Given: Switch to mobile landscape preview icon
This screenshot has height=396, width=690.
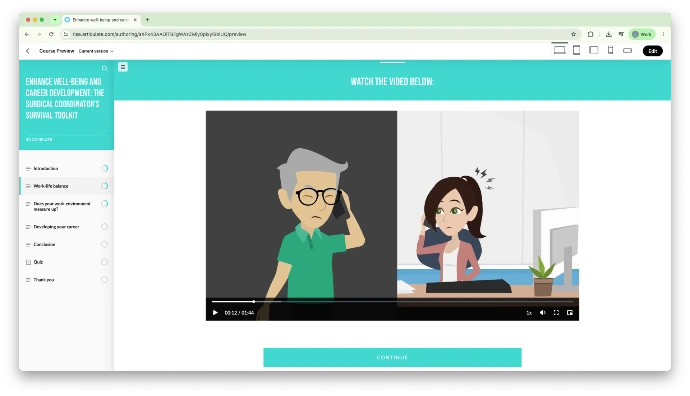Looking at the screenshot, I should click(628, 51).
